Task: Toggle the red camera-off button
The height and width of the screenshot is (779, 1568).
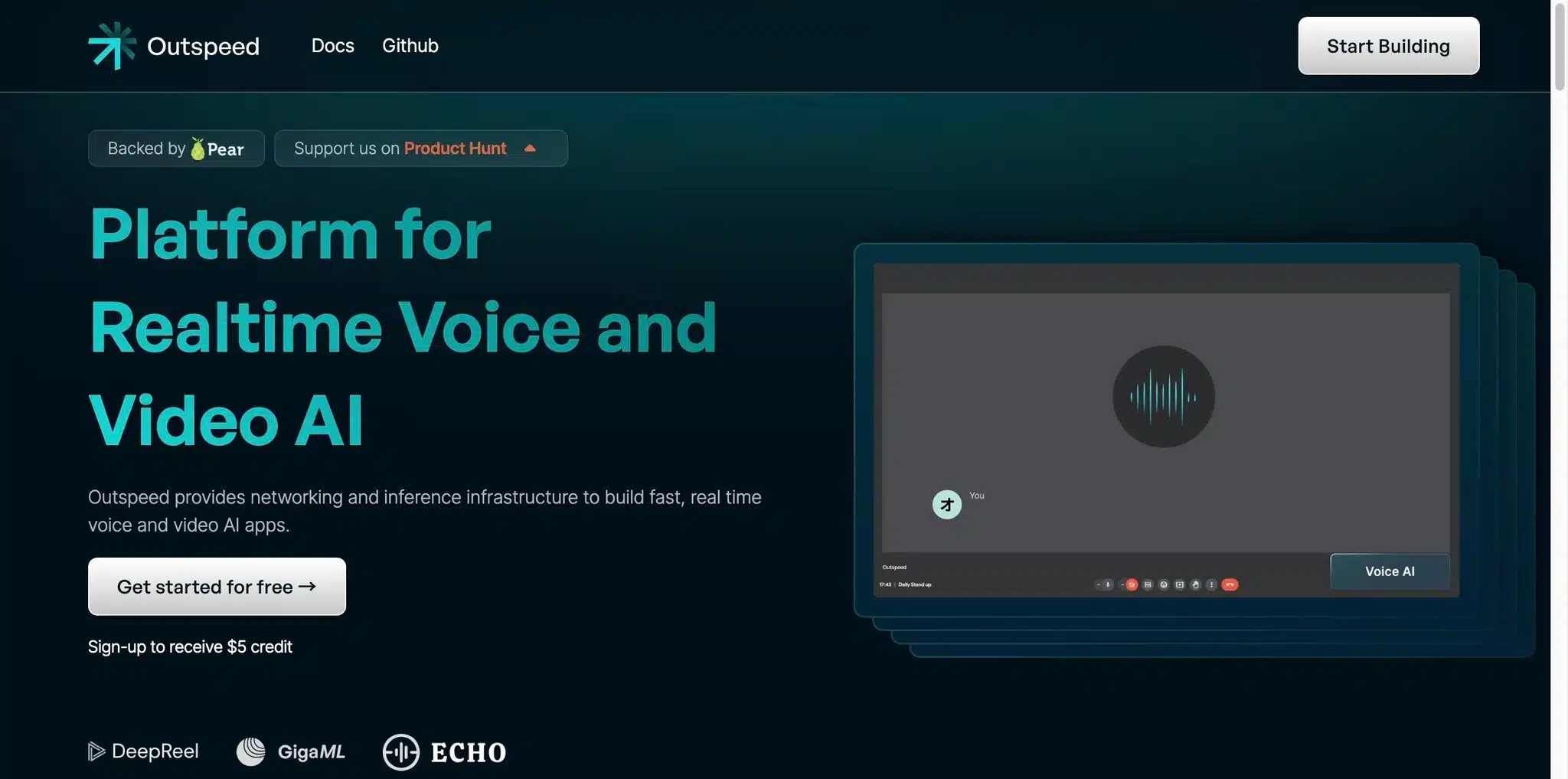Action: 1132,584
